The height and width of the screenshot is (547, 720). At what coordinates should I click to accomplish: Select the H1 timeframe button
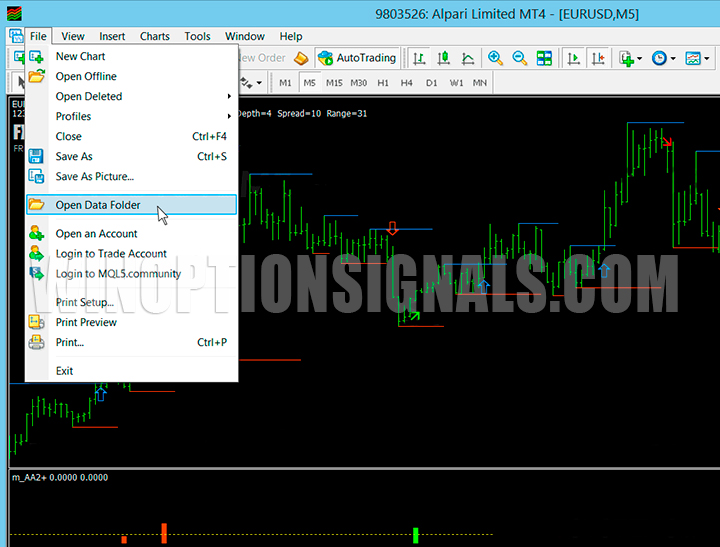pyautogui.click(x=383, y=82)
